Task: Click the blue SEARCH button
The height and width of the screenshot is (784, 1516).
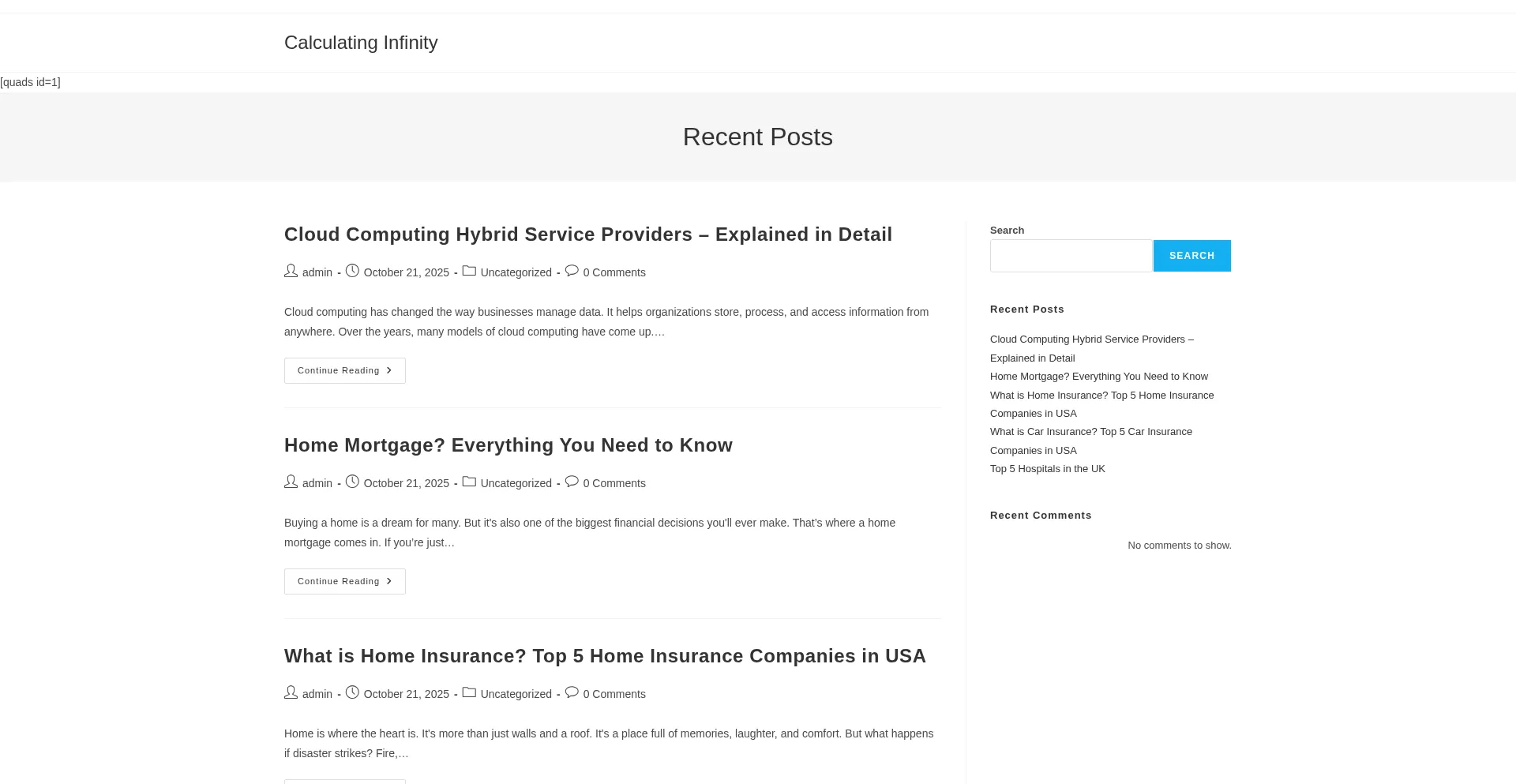Action: (x=1191, y=256)
